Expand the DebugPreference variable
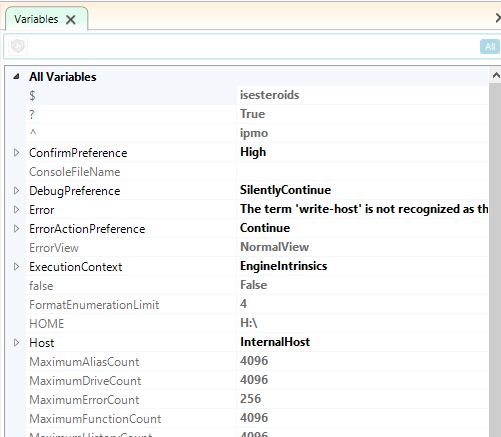The height and width of the screenshot is (437, 501). click(16, 191)
